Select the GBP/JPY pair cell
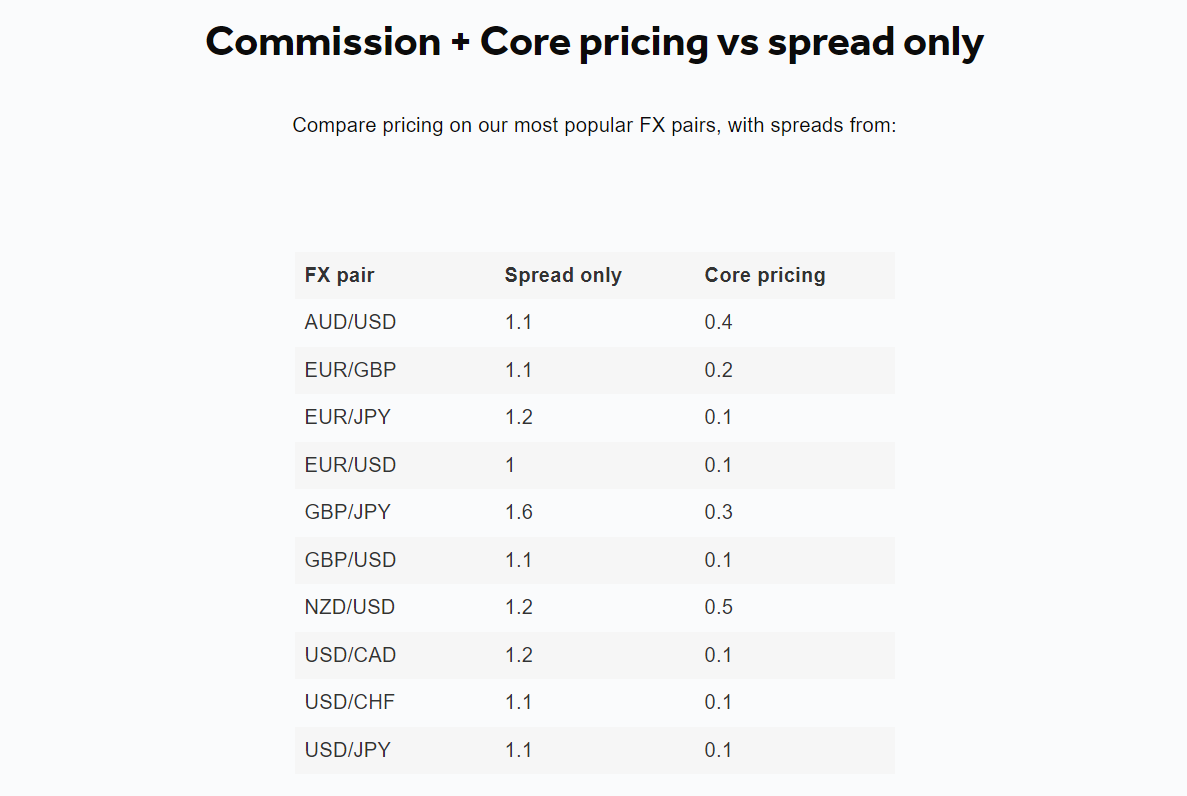This screenshot has height=796, width=1187. tap(348, 512)
